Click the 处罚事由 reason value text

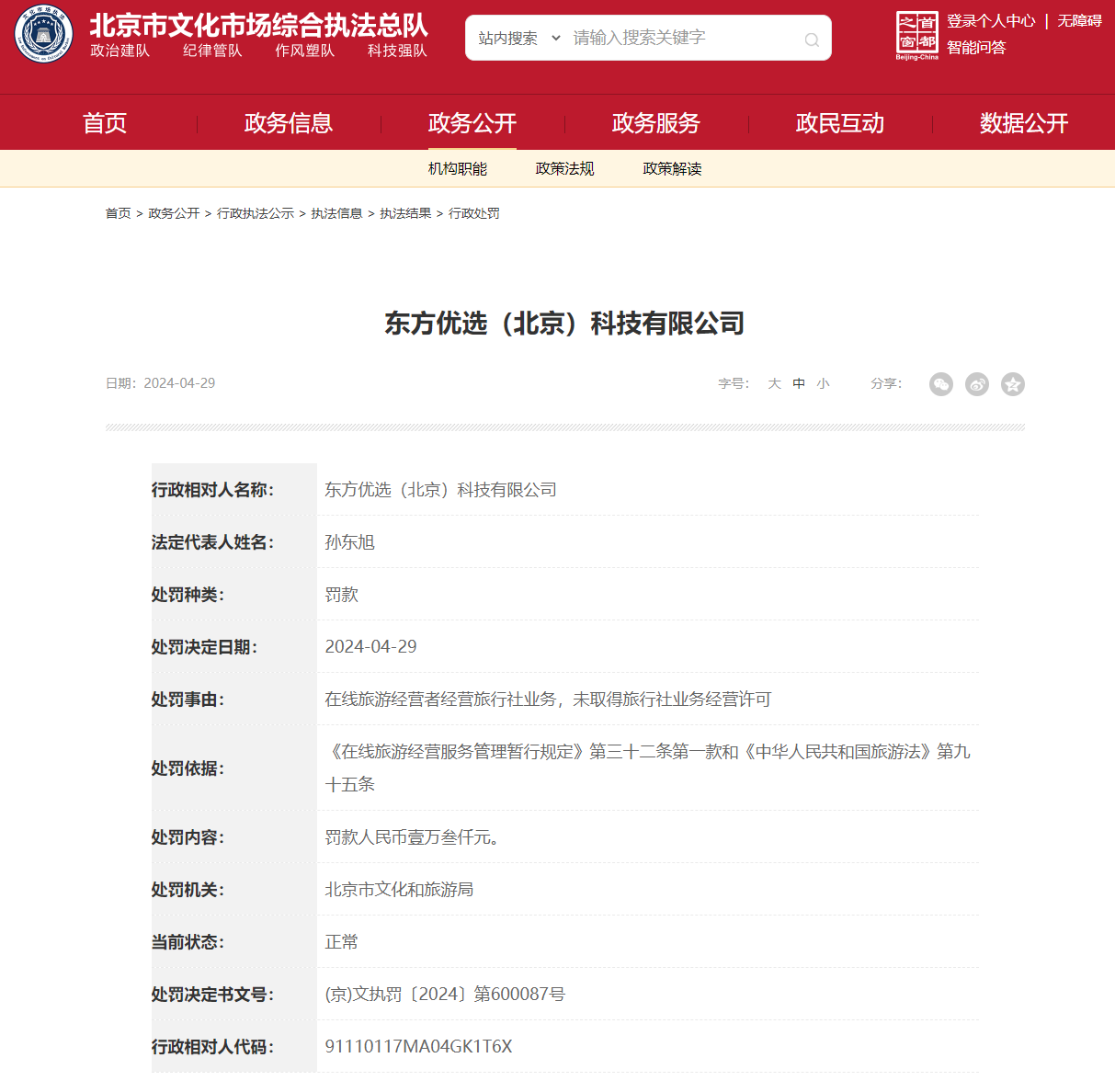coord(548,700)
